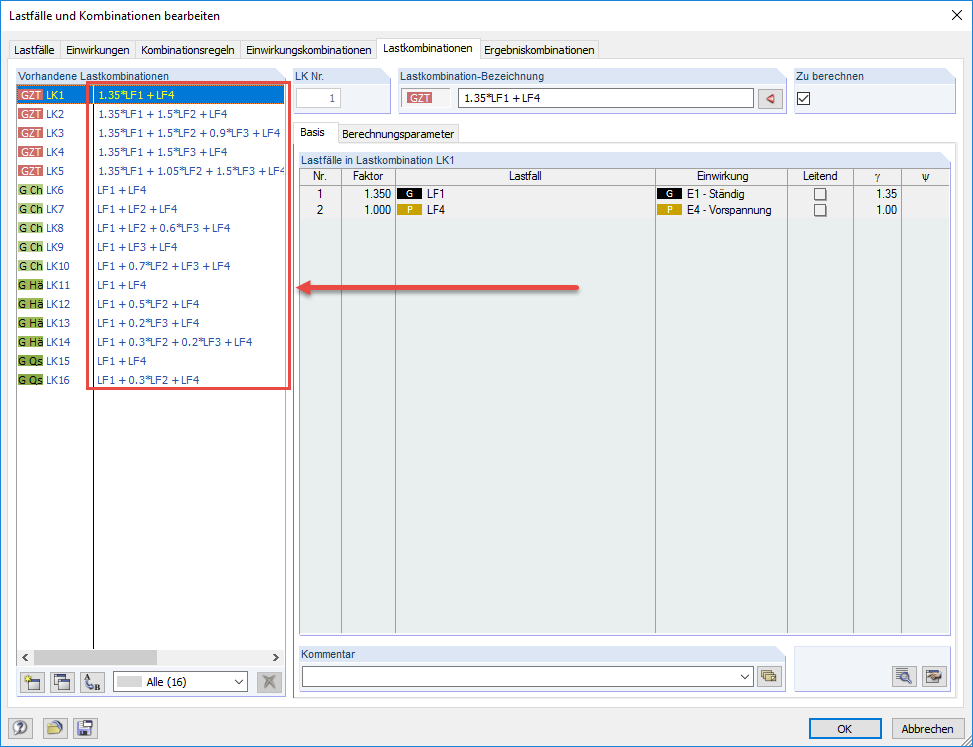Click the yellow P badge beside LF4

(410, 210)
